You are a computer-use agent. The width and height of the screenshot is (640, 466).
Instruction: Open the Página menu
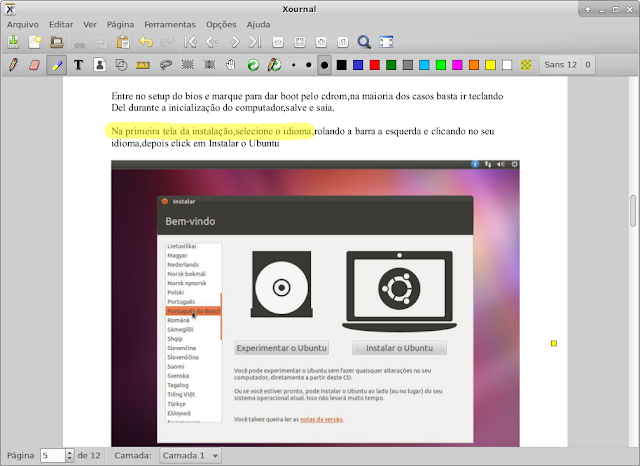coord(120,24)
